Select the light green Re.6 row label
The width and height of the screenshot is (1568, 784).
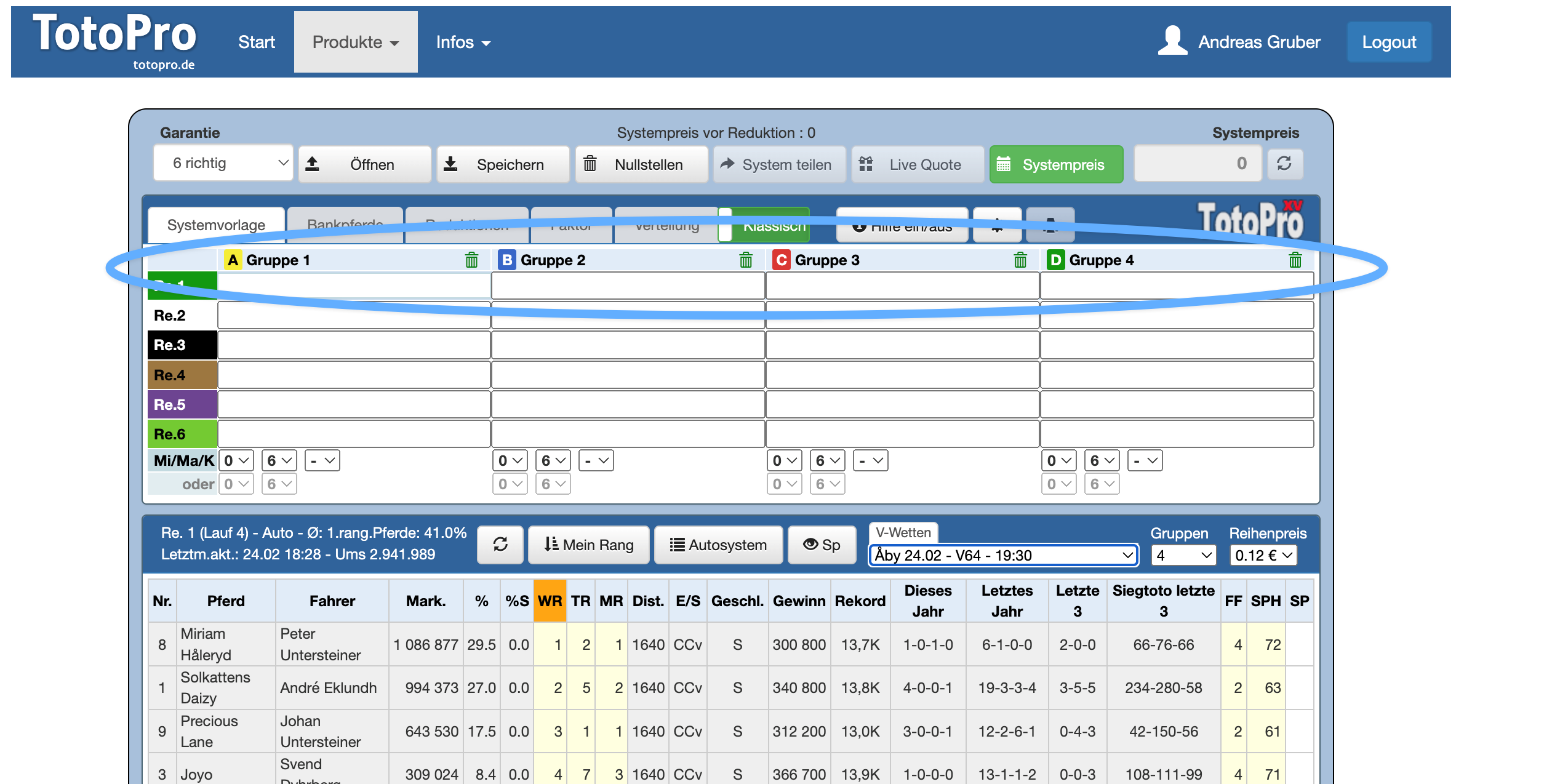182,434
